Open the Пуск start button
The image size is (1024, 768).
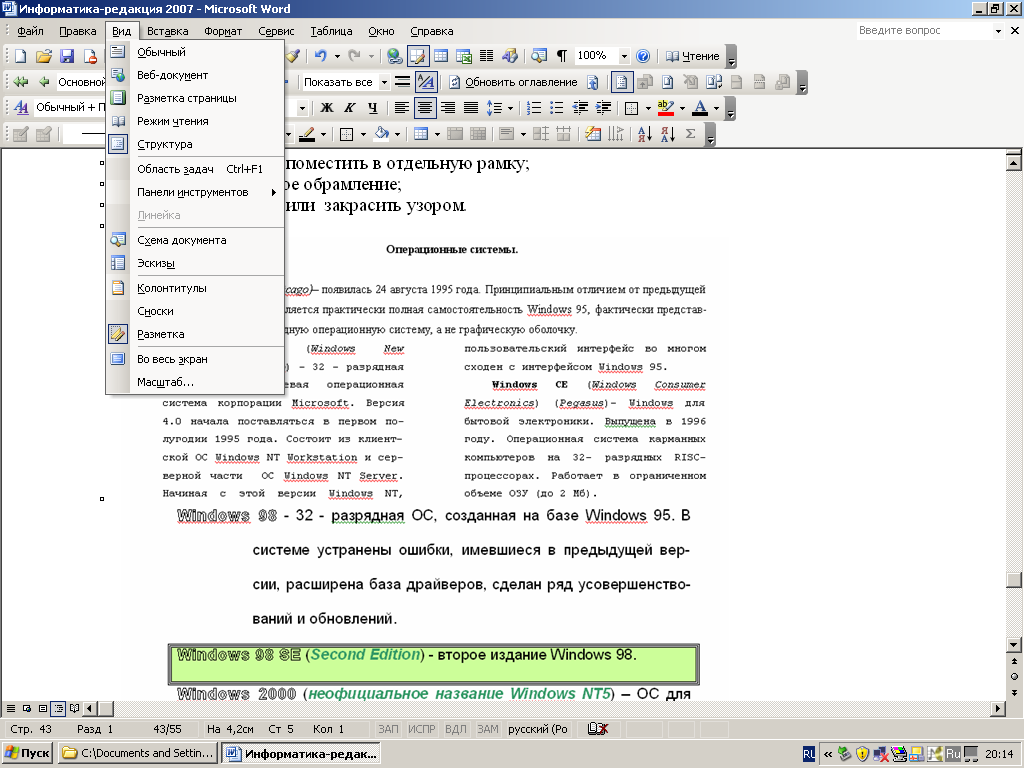[27, 753]
